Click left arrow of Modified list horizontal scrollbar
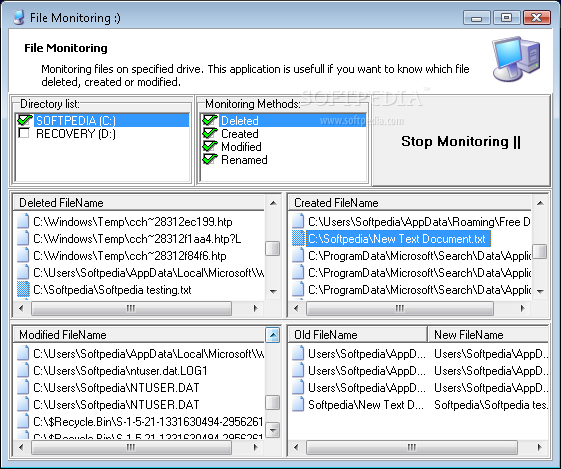The height and width of the screenshot is (469, 561). click(21, 447)
